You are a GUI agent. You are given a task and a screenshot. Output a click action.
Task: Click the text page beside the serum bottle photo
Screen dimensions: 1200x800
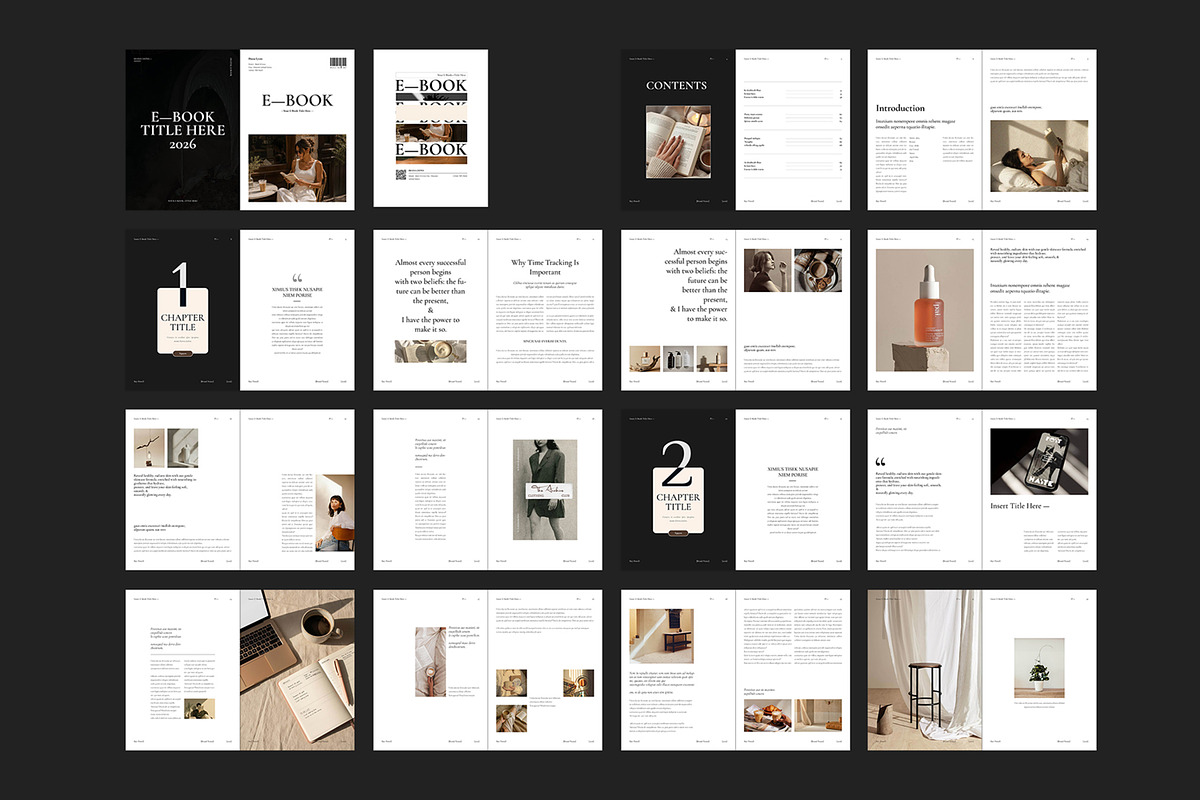coord(1040,310)
